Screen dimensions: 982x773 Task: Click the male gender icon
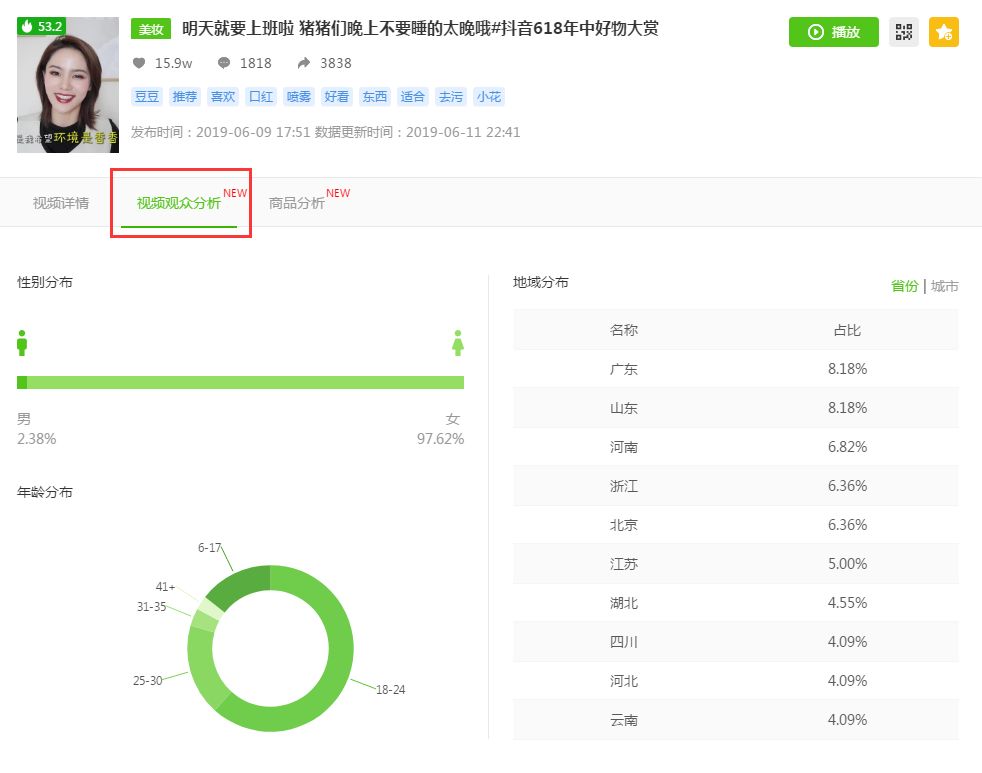click(x=22, y=342)
